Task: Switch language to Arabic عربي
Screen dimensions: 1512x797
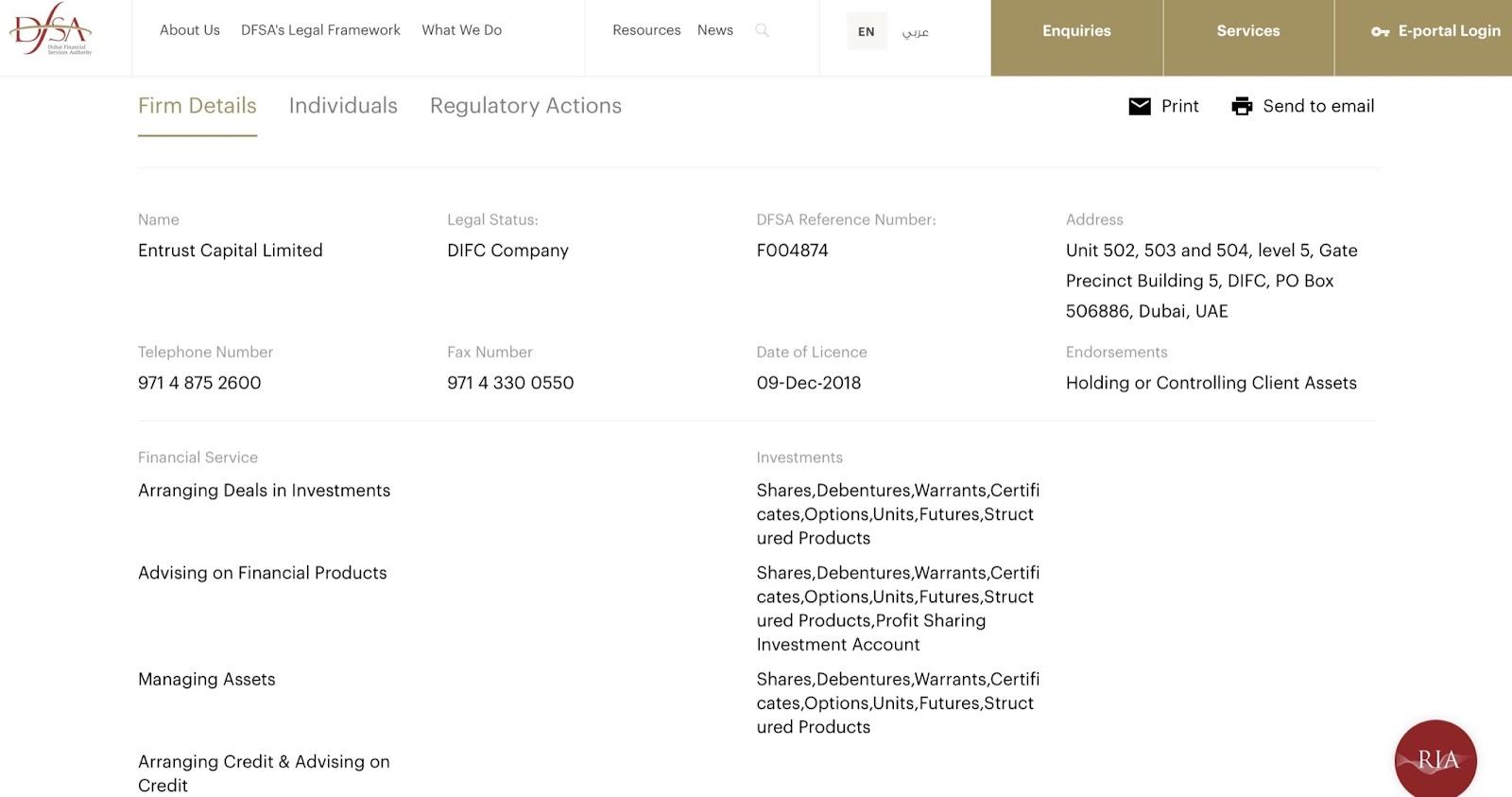Action: 915,31
